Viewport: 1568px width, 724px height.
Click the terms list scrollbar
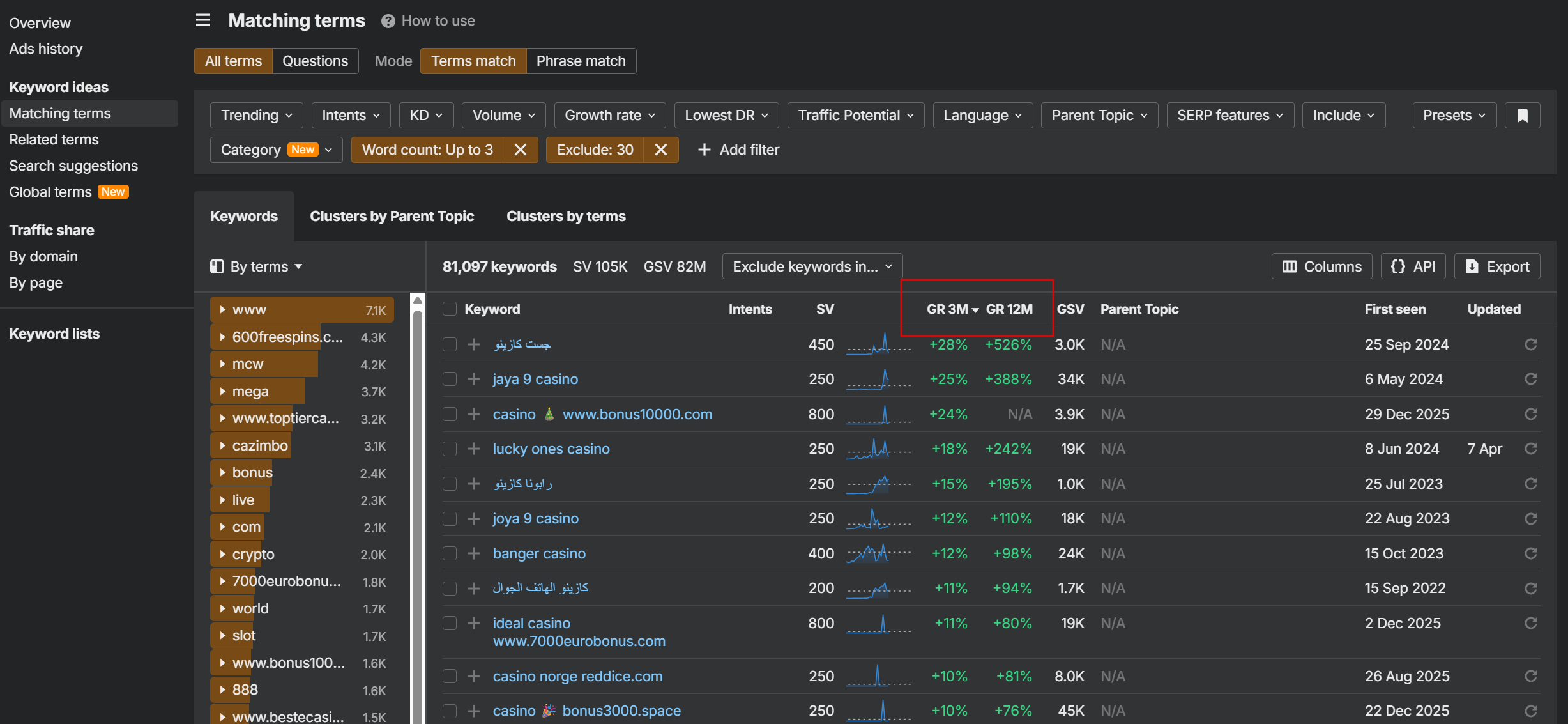418,511
